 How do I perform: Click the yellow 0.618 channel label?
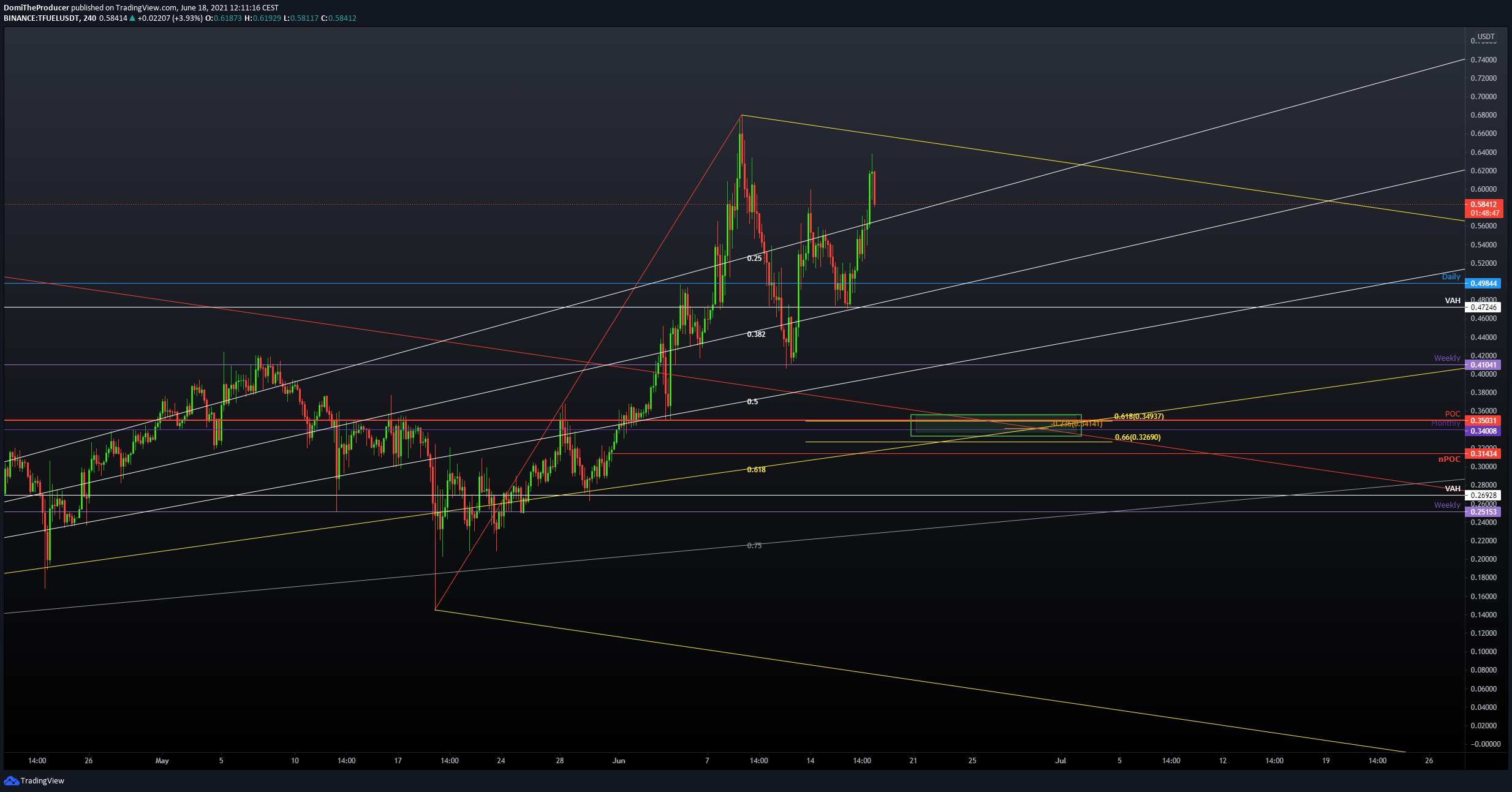coord(756,470)
